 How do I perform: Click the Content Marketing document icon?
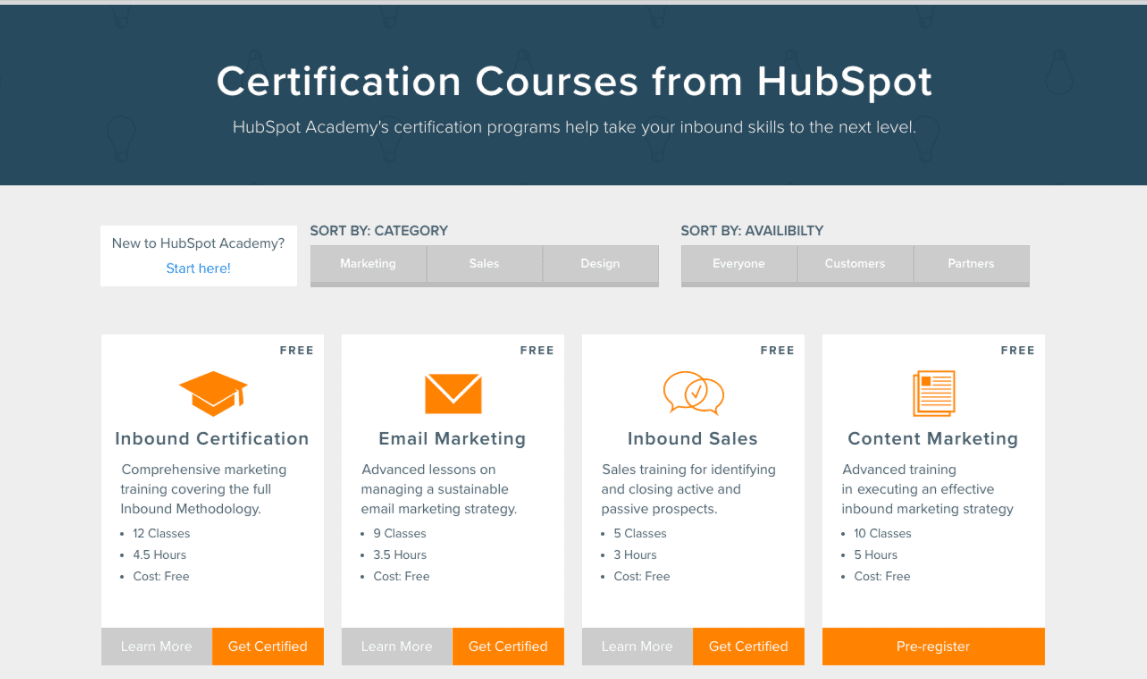pyautogui.click(x=934, y=394)
